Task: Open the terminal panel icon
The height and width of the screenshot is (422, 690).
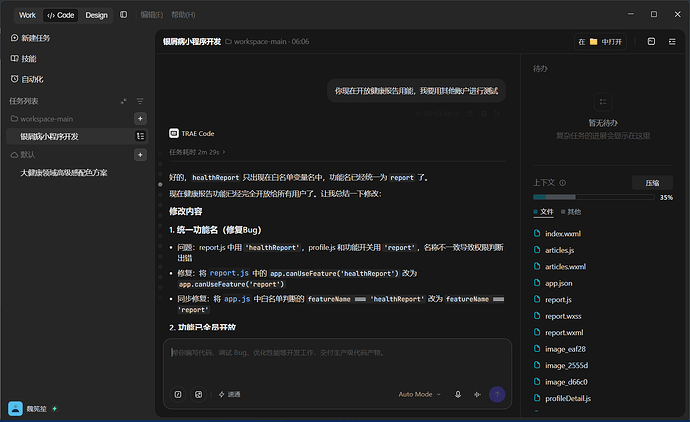Action: 651,41
